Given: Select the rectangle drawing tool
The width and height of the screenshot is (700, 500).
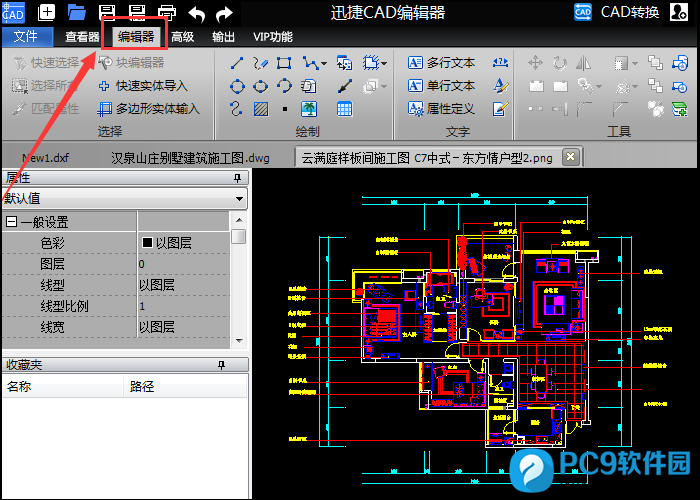Looking at the screenshot, I should tap(284, 63).
